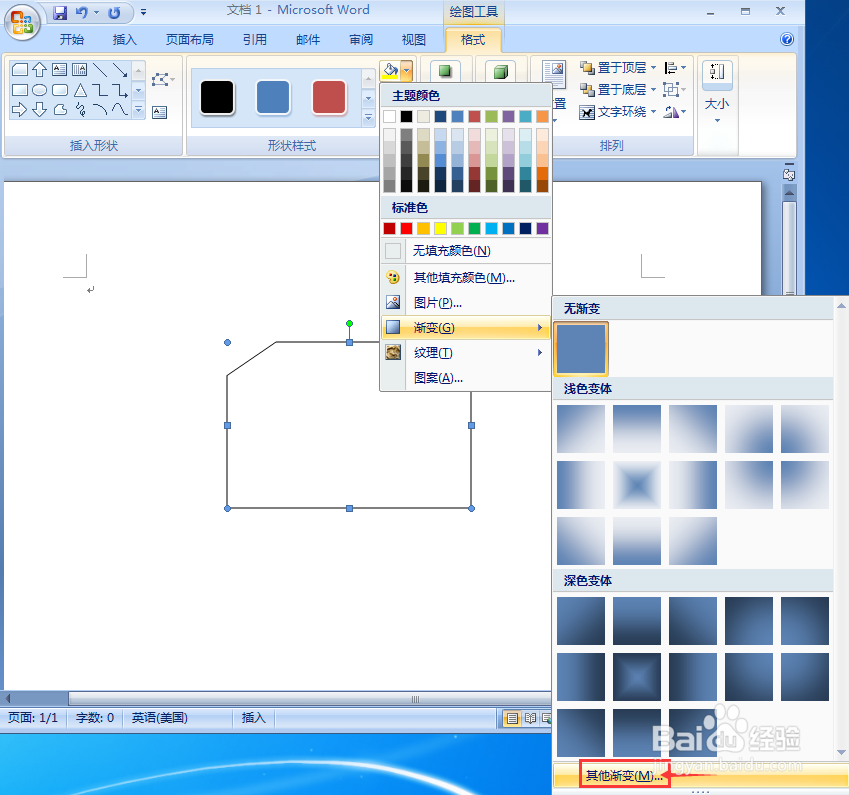Screen dimensions: 849x795
Task: Select the right arrow shape
Action: point(19,110)
